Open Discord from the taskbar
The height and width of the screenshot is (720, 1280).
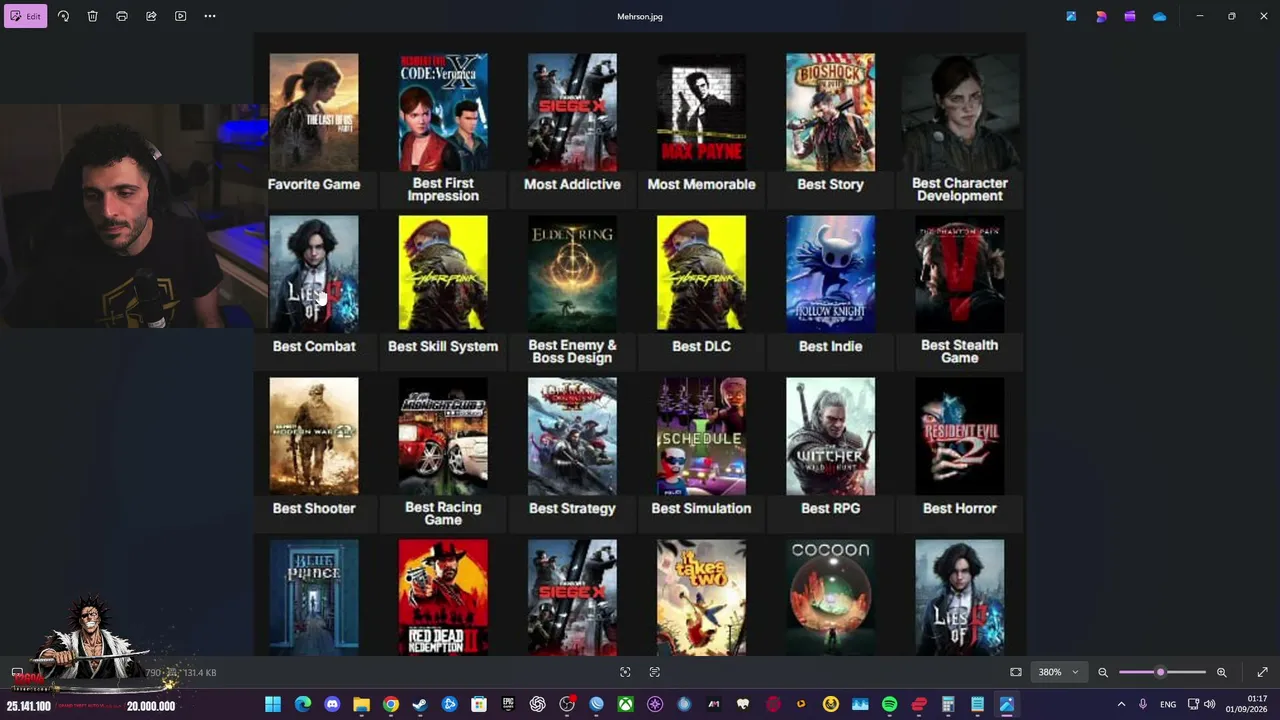pyautogui.click(x=332, y=705)
